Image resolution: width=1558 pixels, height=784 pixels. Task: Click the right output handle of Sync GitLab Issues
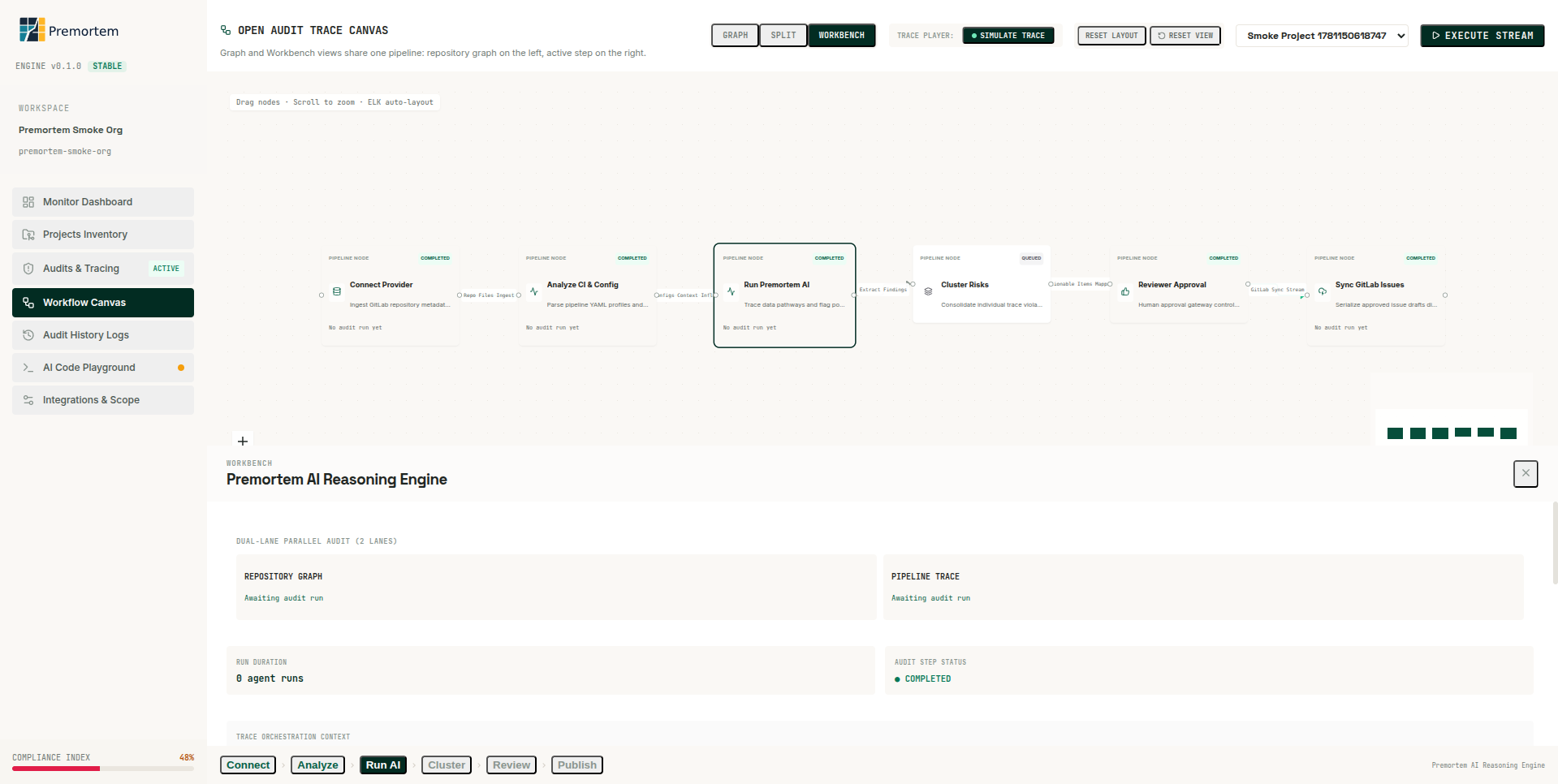(x=1445, y=295)
